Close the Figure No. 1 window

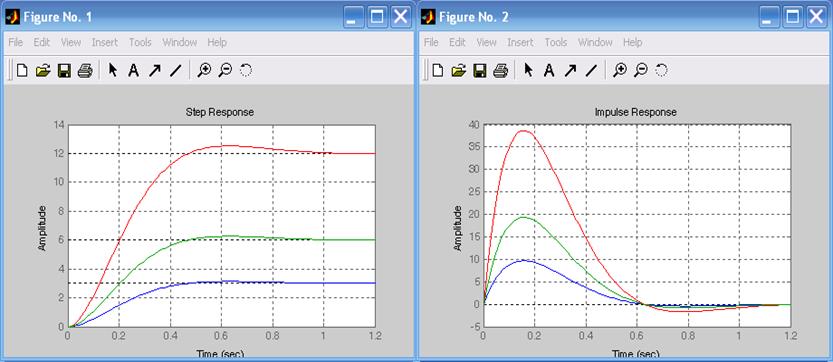point(401,17)
